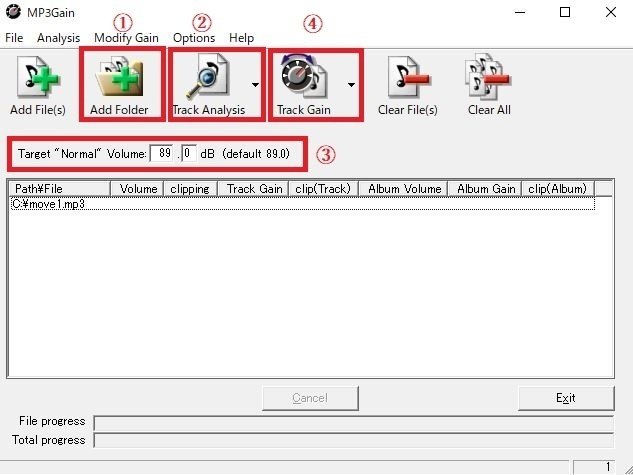Focus the target volume whole-number field showing 89
The image size is (633, 475).
[x=162, y=153]
